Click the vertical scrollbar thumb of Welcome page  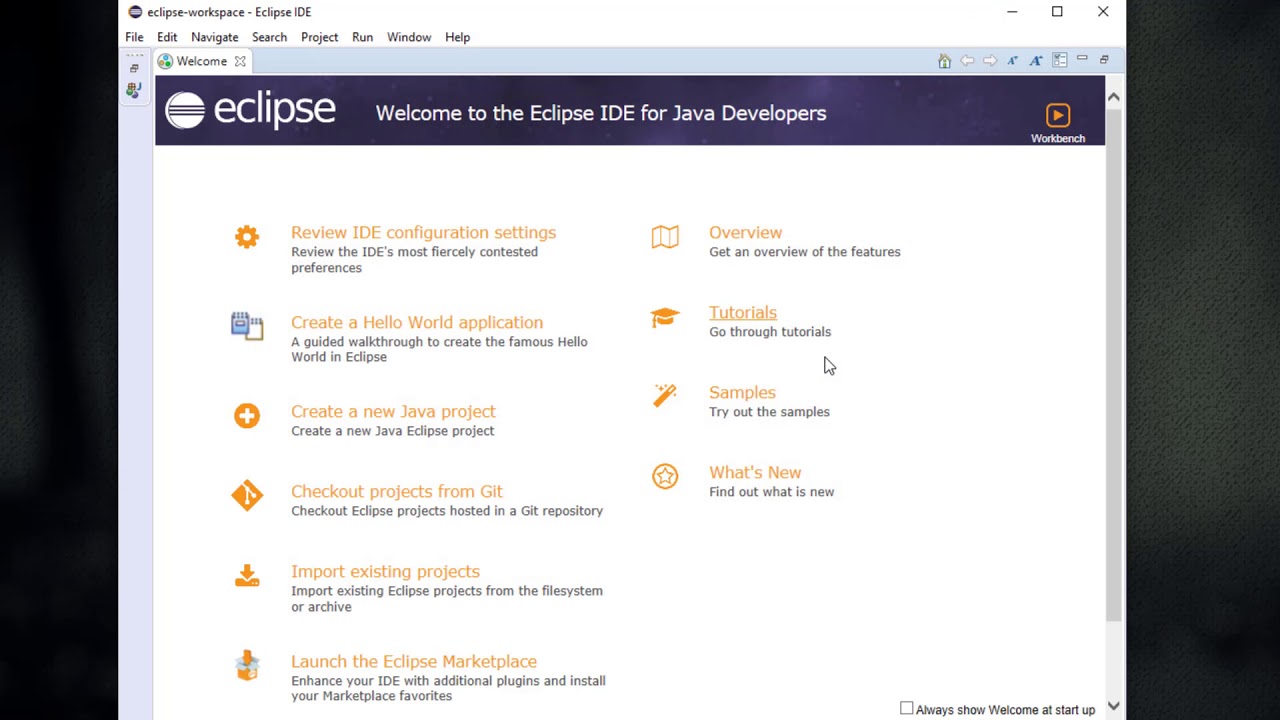pyautogui.click(x=1113, y=365)
